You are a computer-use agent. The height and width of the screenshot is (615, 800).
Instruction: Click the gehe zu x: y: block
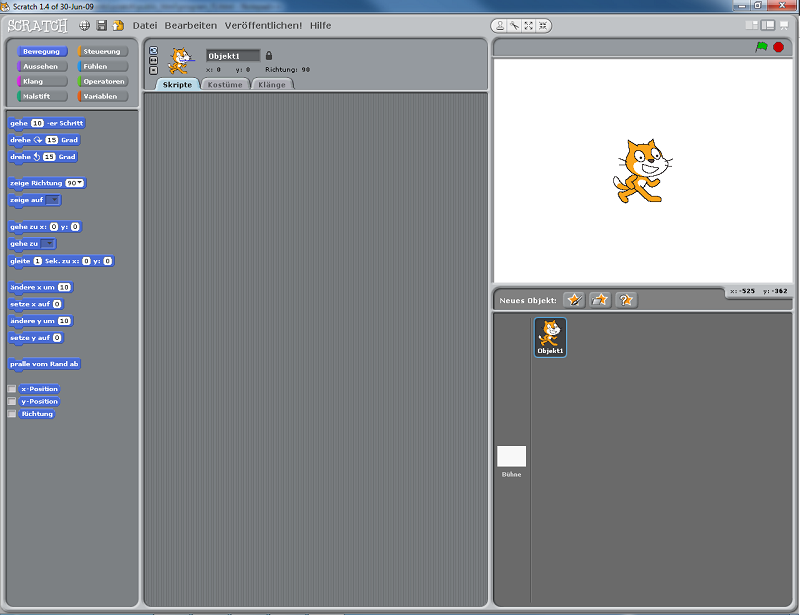pos(45,227)
